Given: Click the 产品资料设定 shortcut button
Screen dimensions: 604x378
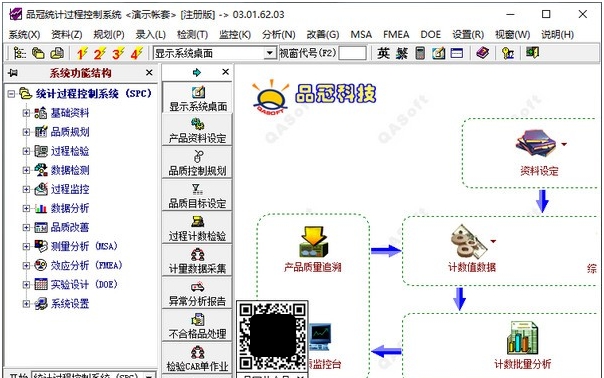Looking at the screenshot, I should coord(197,129).
